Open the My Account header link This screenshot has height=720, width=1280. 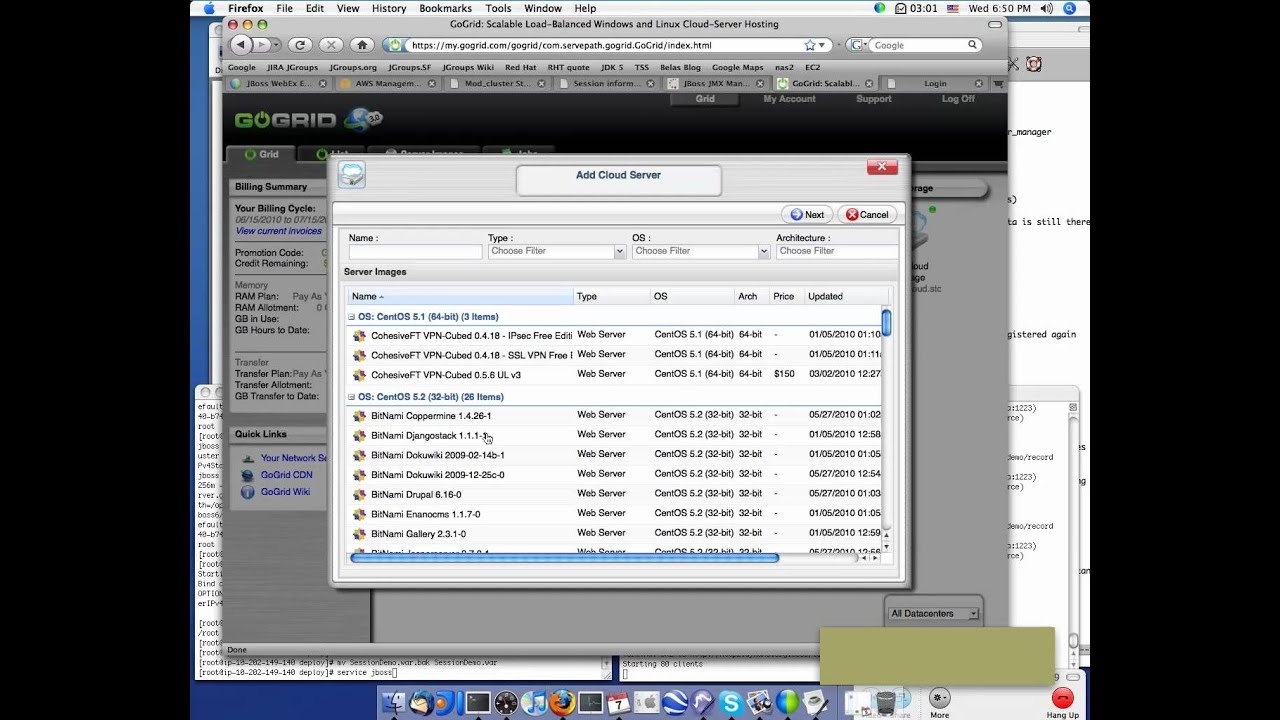[x=789, y=99]
